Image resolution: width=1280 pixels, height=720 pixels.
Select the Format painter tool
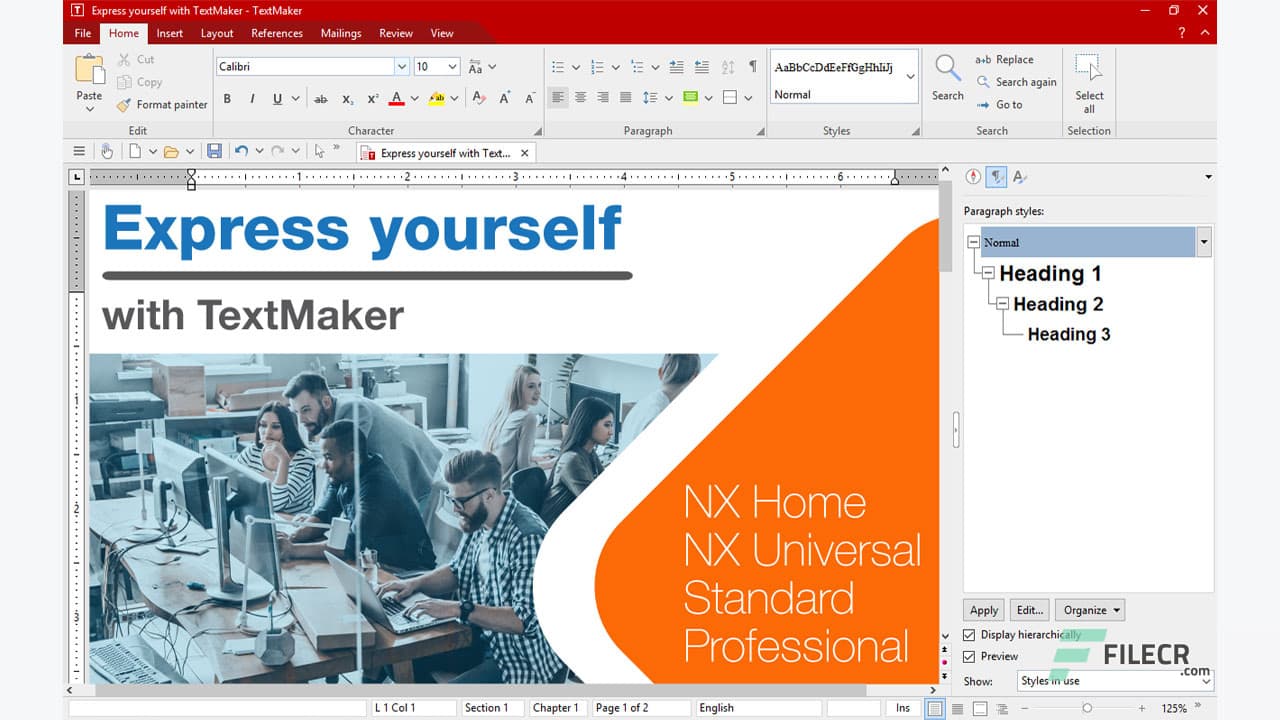162,104
